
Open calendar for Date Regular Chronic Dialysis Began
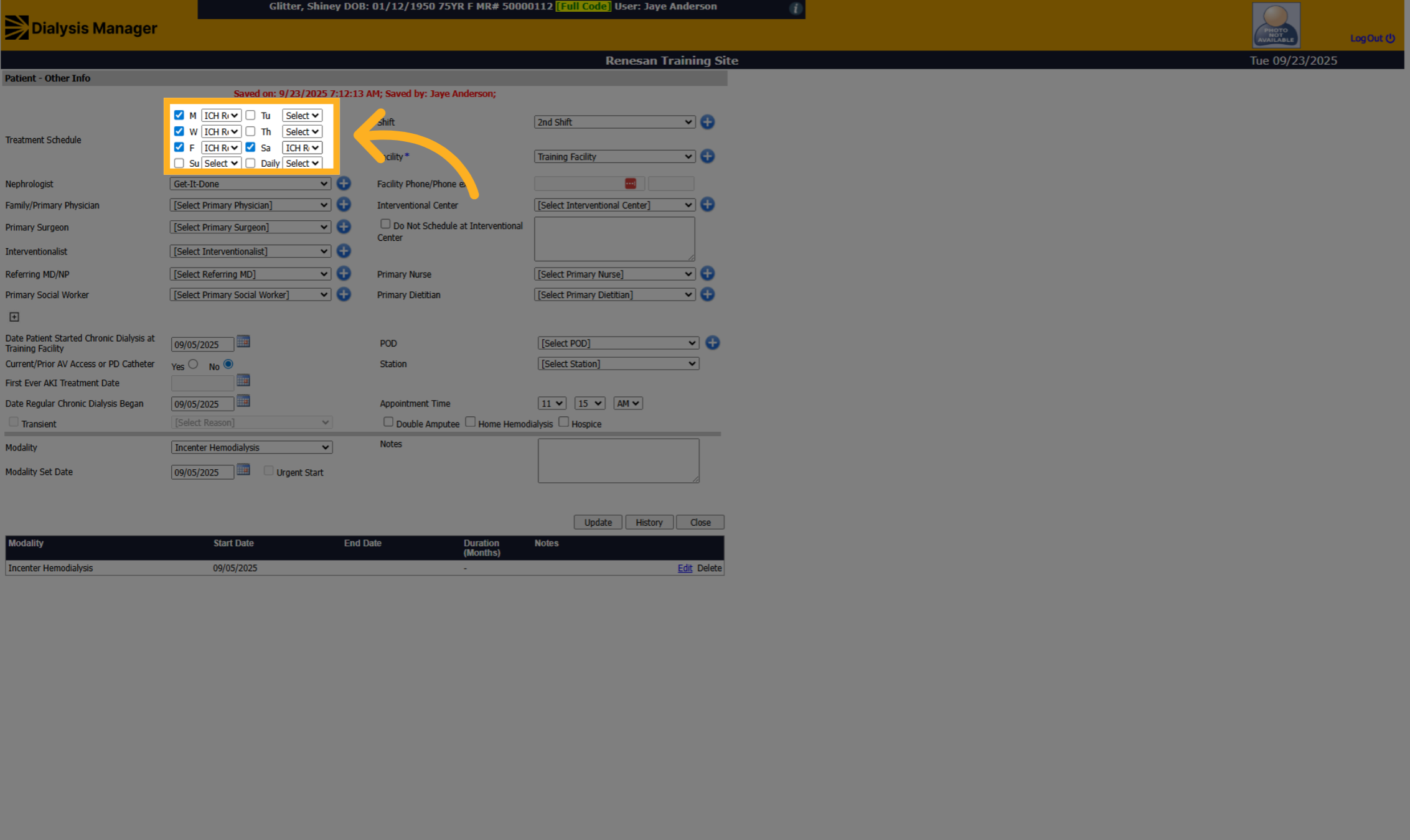tap(243, 402)
